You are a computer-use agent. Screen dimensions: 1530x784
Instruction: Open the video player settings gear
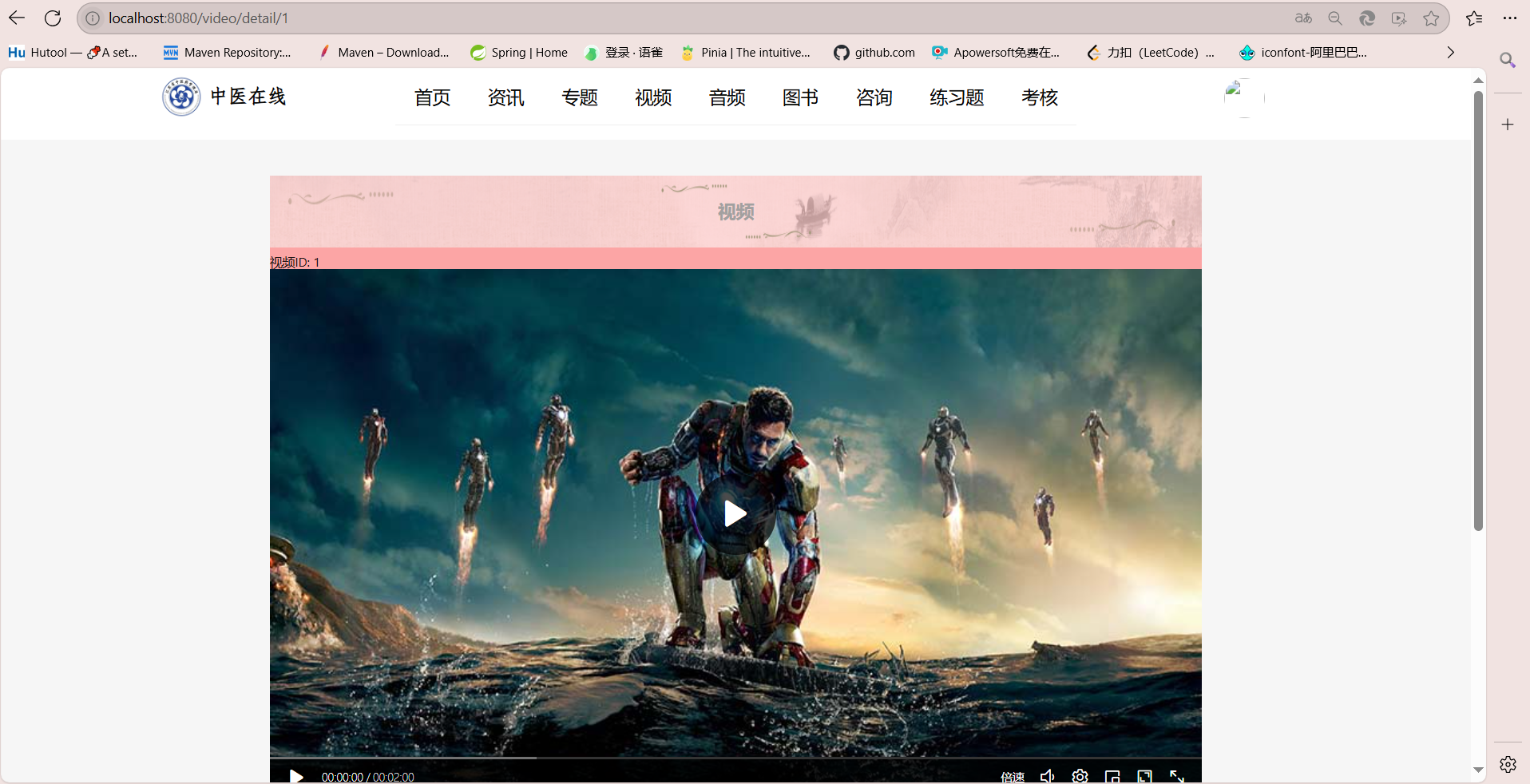click(1080, 775)
